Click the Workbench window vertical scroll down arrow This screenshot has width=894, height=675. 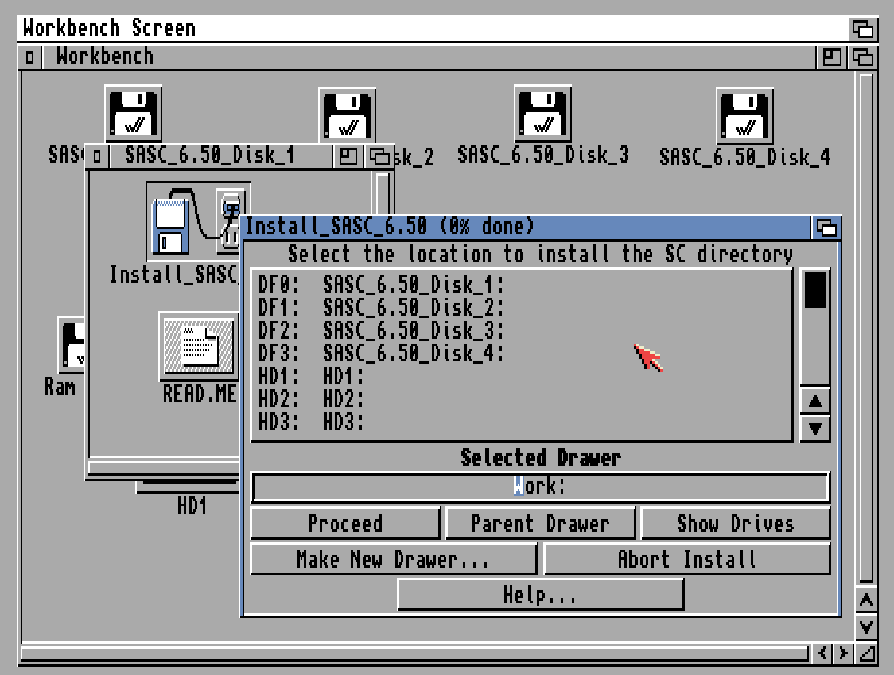pos(866,627)
